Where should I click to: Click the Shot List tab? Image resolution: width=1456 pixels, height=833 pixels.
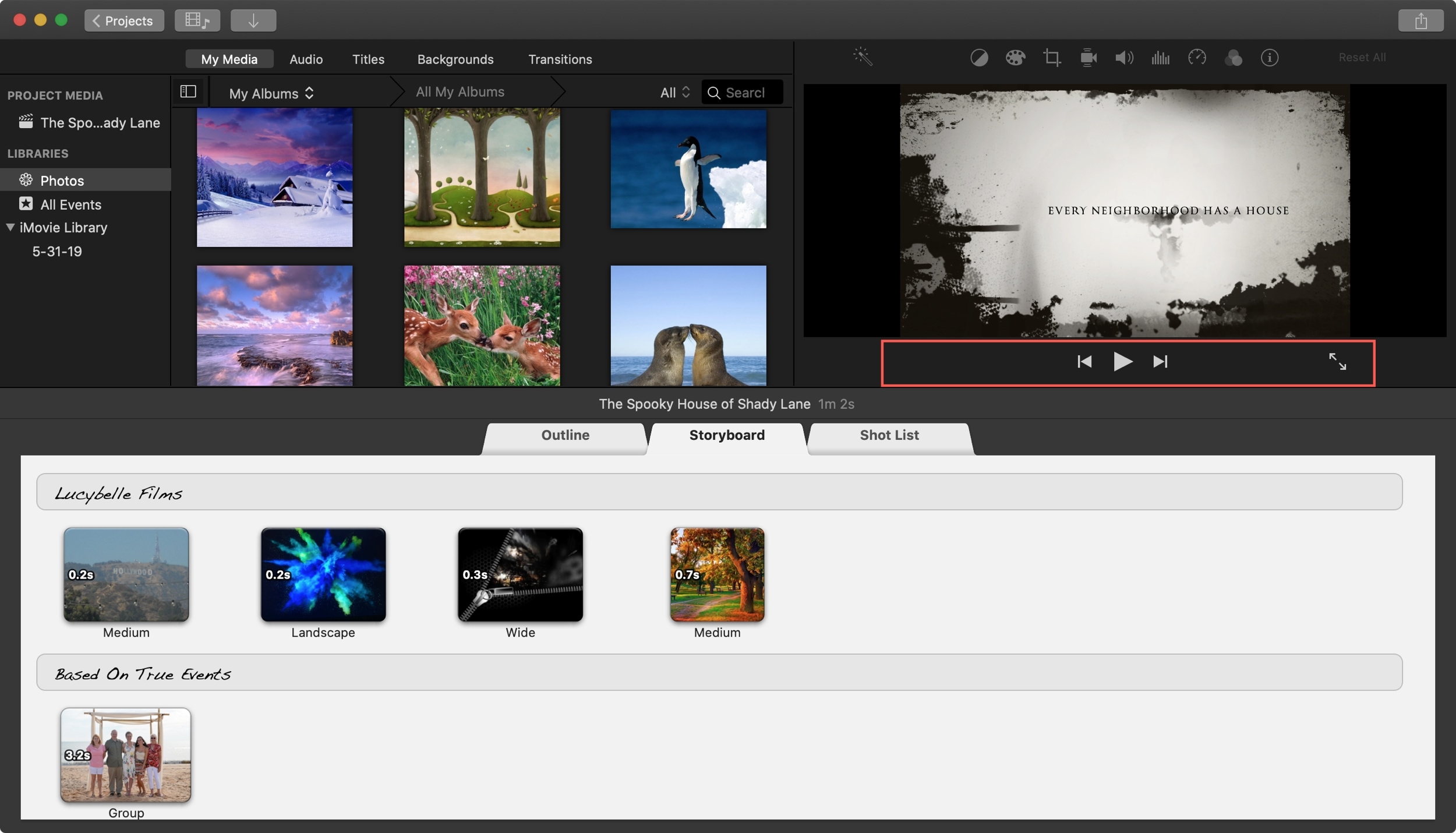(x=888, y=435)
